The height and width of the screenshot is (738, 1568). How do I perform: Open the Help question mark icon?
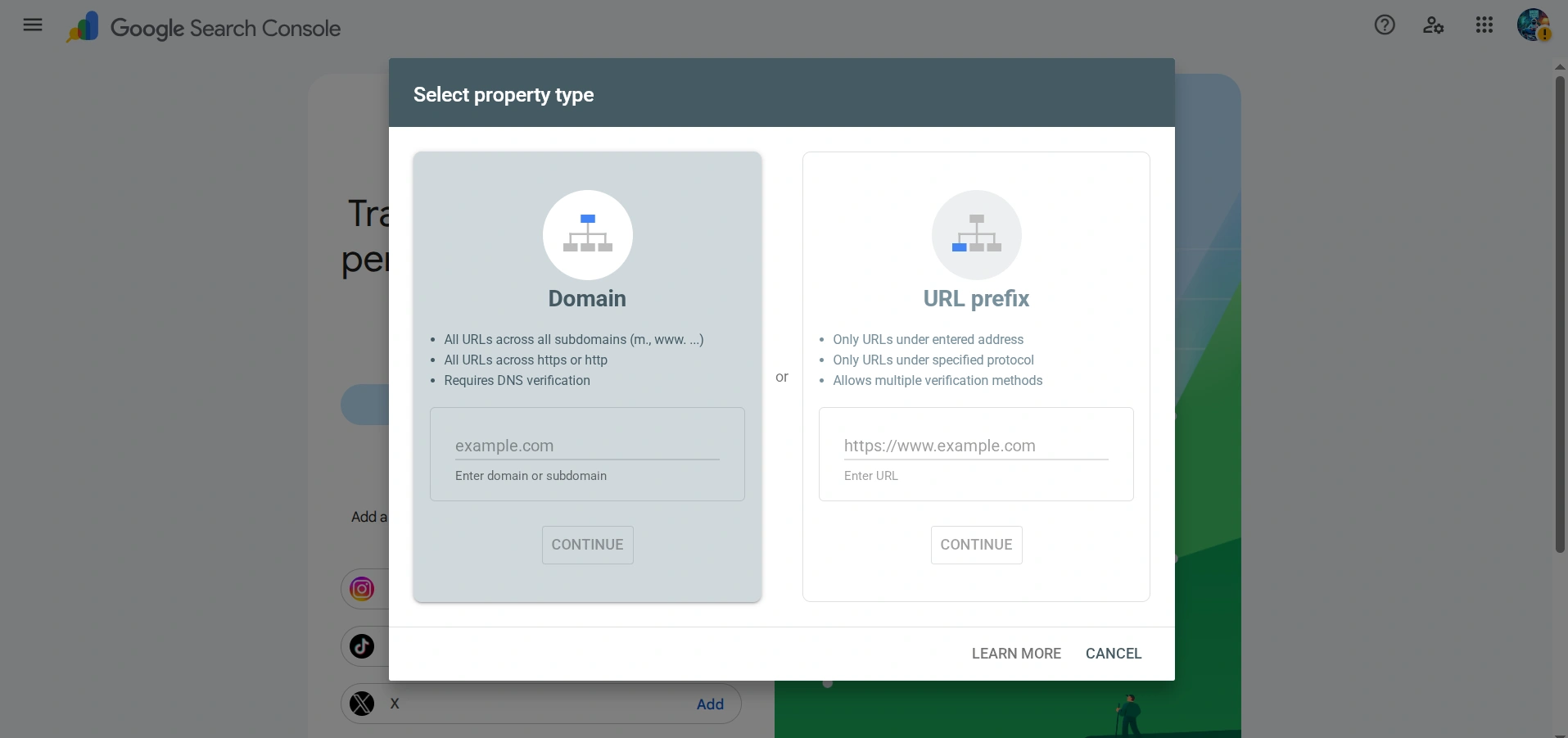tap(1385, 25)
